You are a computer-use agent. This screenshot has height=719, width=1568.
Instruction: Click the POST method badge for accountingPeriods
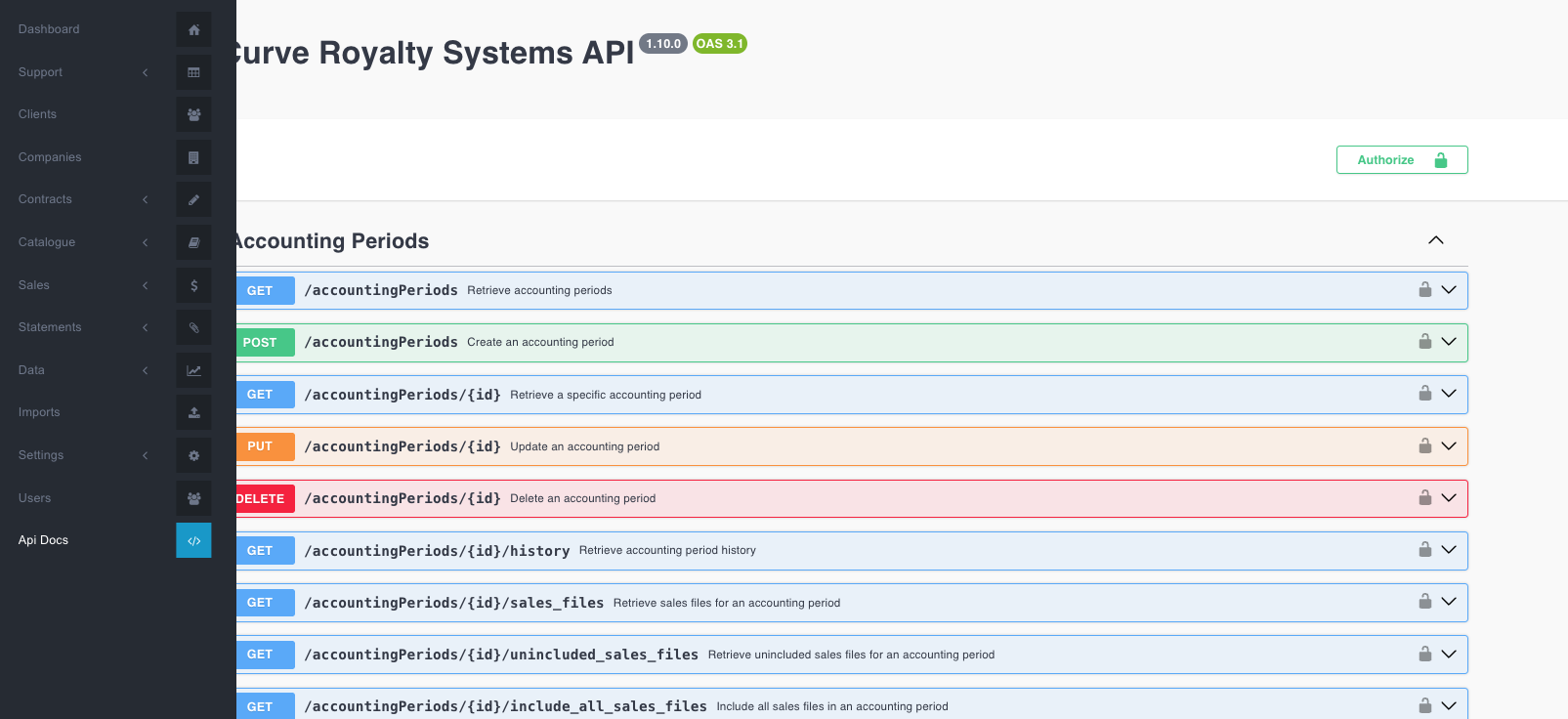pyautogui.click(x=261, y=343)
